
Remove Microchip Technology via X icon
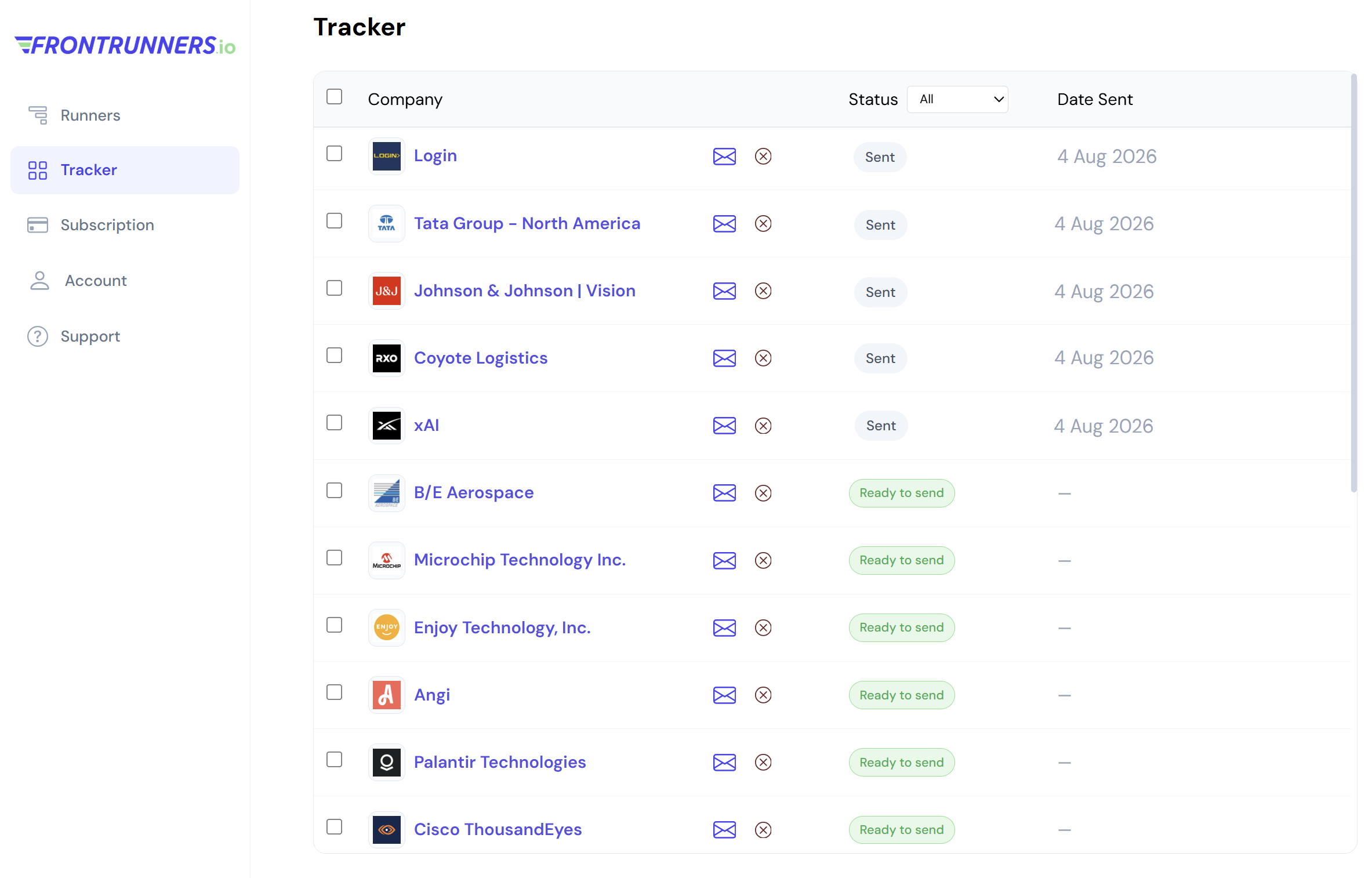pyautogui.click(x=763, y=561)
